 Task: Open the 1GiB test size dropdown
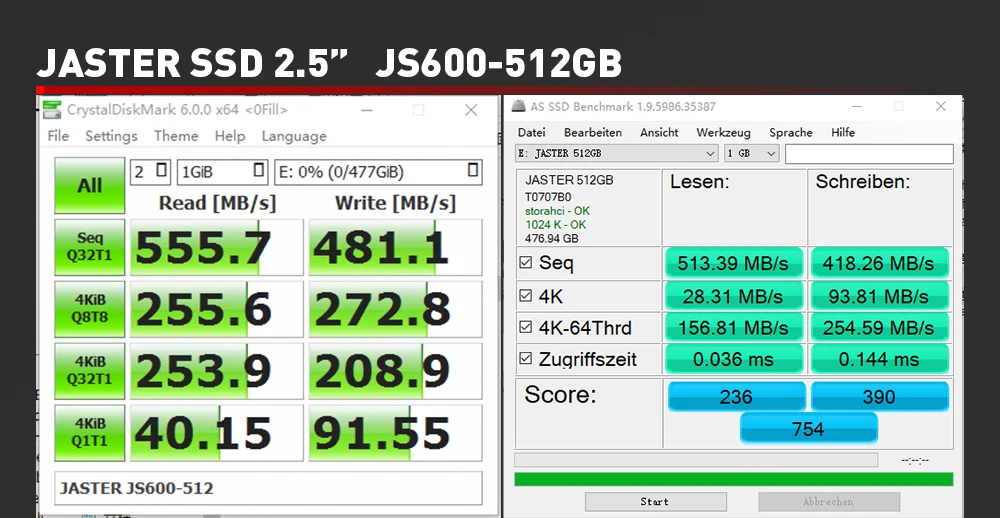point(223,172)
